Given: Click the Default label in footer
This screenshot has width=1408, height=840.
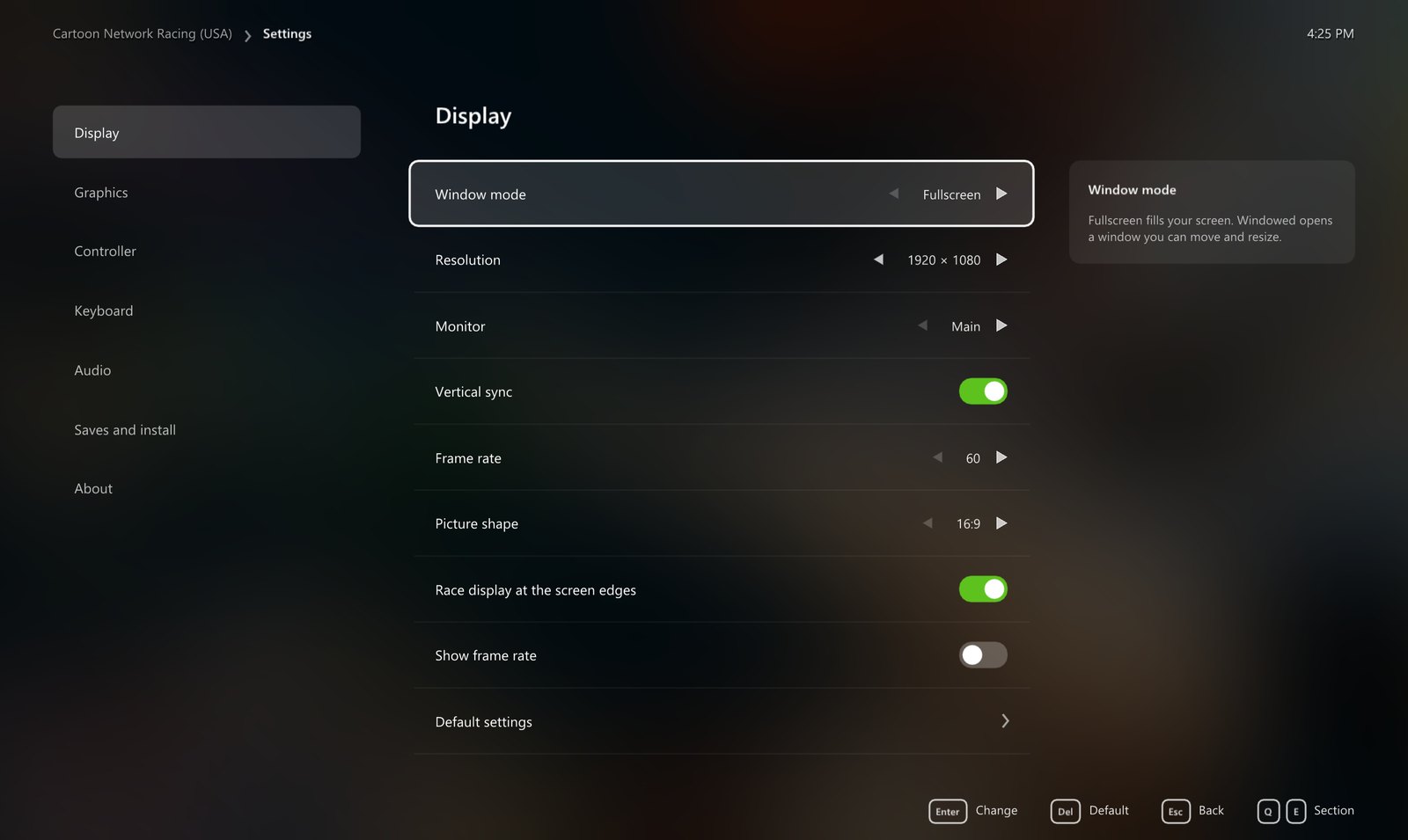Looking at the screenshot, I should (x=1109, y=810).
